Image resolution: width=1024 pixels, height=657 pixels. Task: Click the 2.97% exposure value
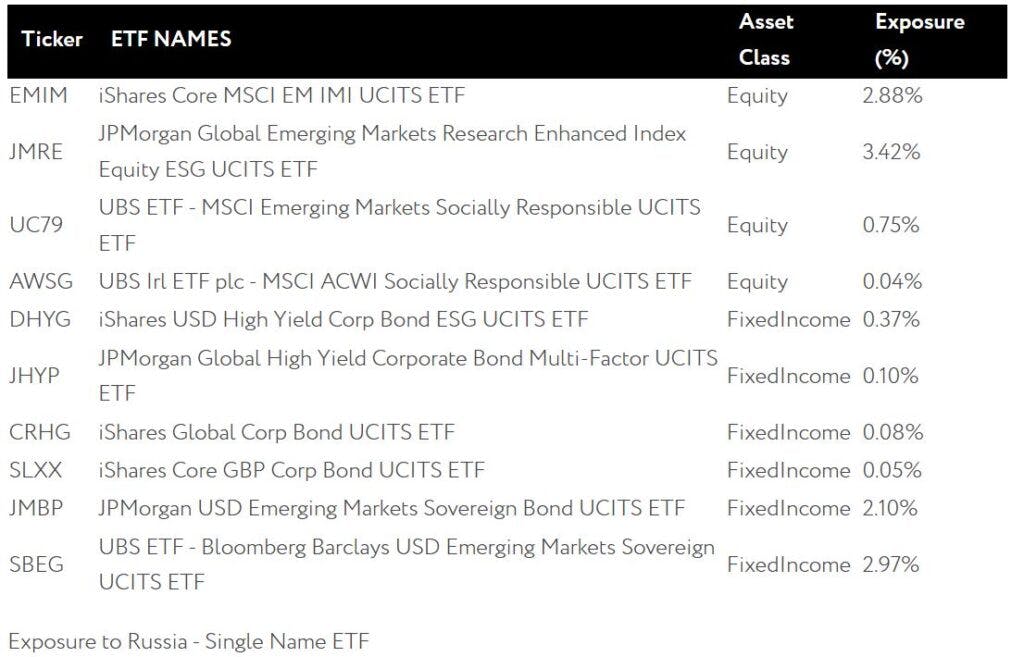click(891, 564)
